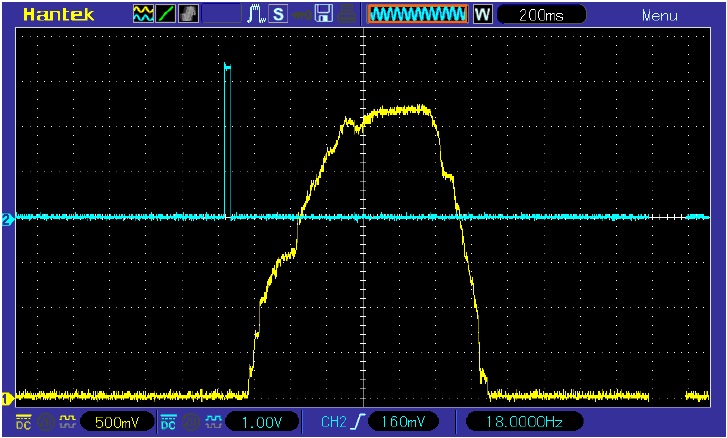Screen dimensions: 727x438
Task: Click the CH2 DC coupling icon
Action: point(168,422)
